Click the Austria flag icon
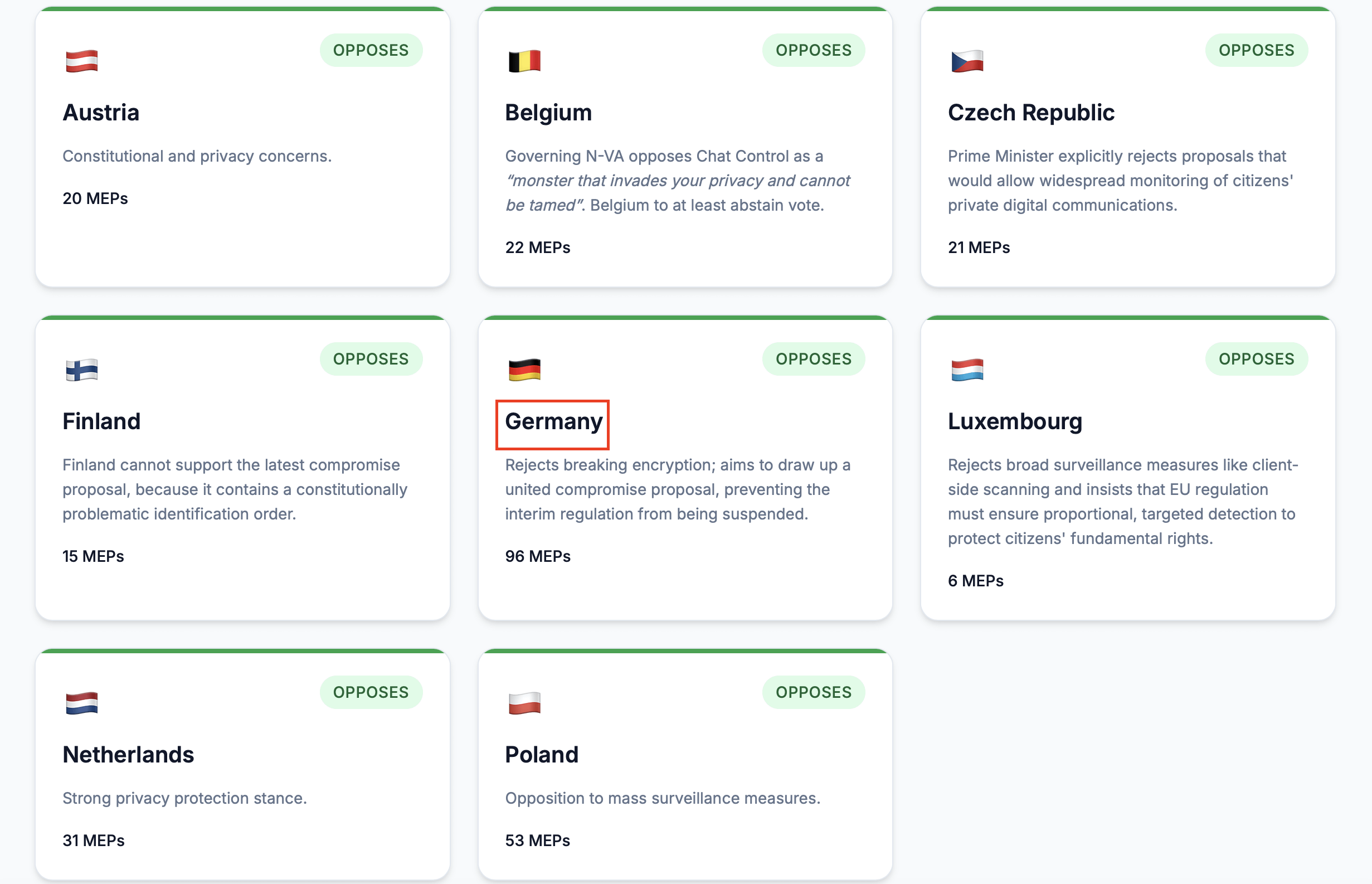The height and width of the screenshot is (884, 1372). [81, 61]
